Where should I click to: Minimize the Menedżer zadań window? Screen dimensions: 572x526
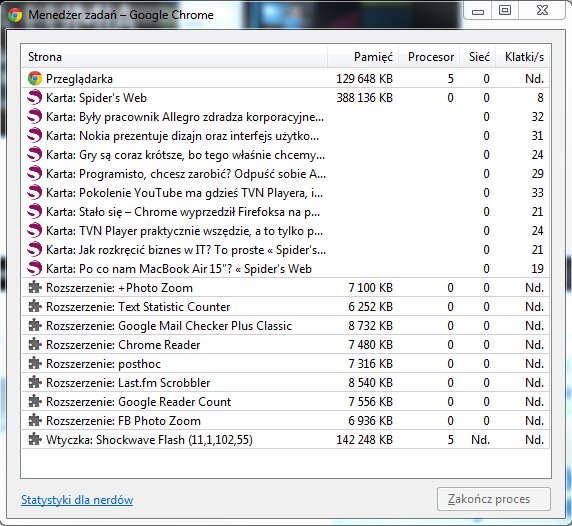point(478,11)
